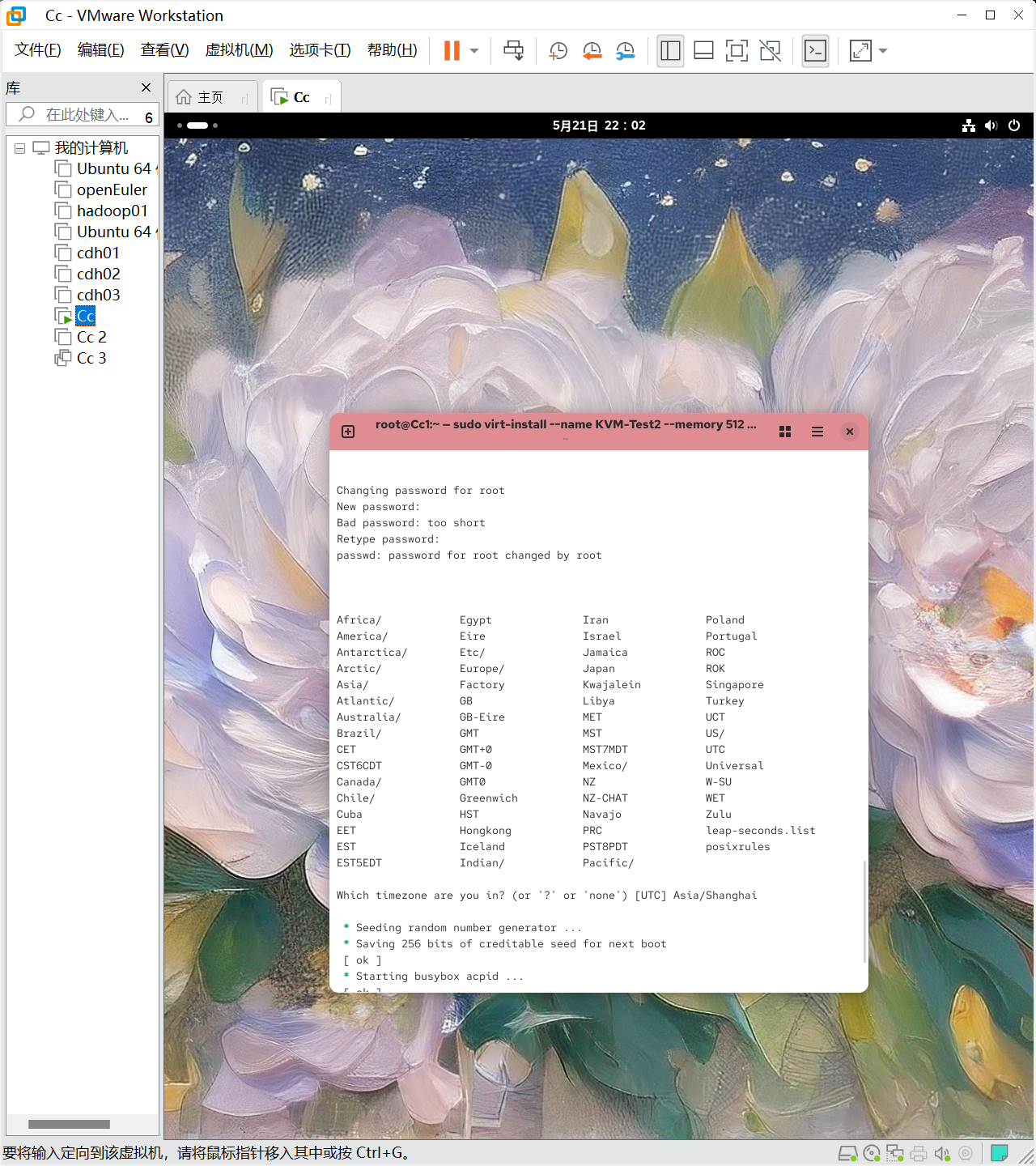Close the Cc tab
Viewport: 1036px width, 1166px height.
(328, 99)
